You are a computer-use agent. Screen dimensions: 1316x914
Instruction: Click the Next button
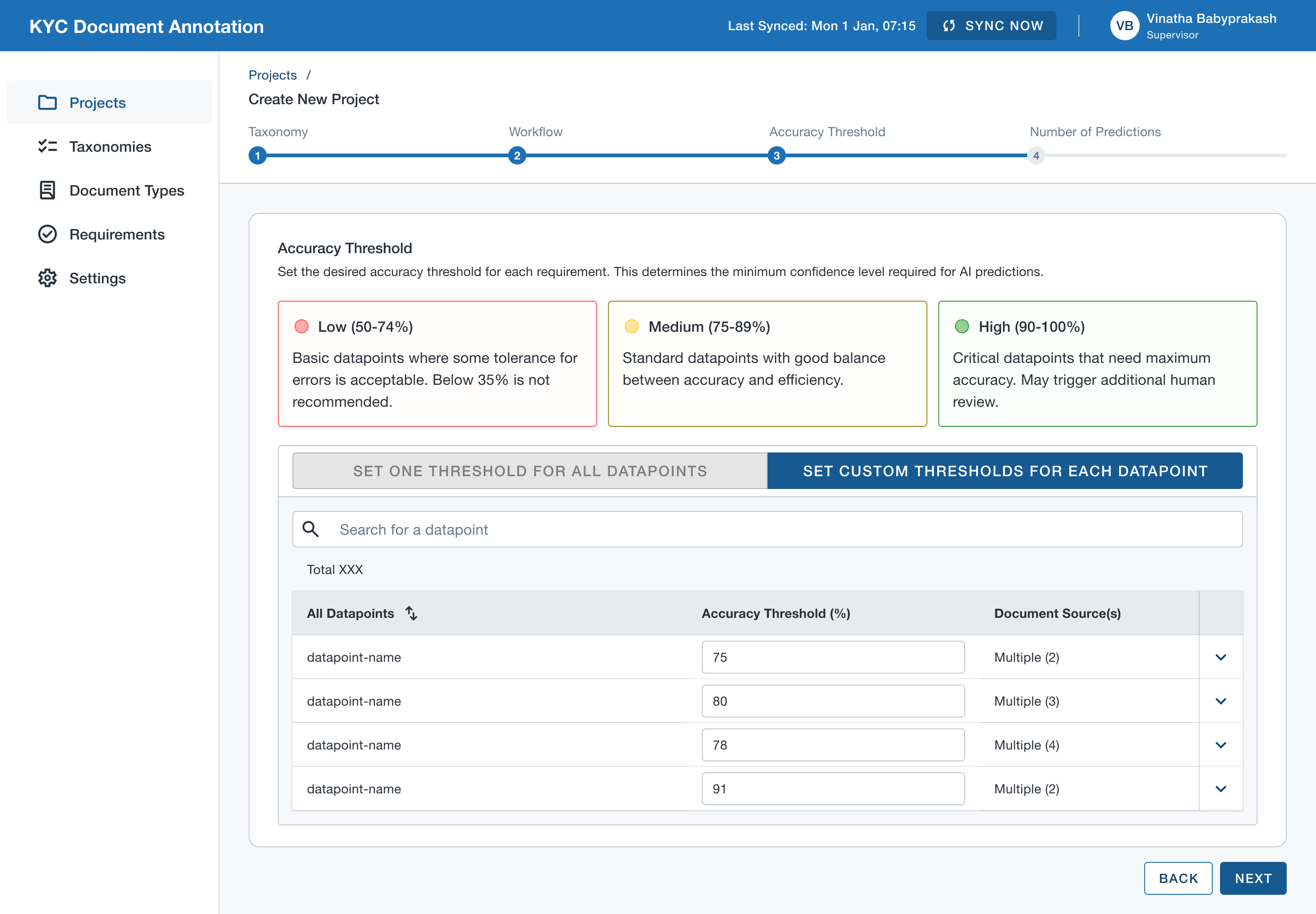pyautogui.click(x=1252, y=878)
